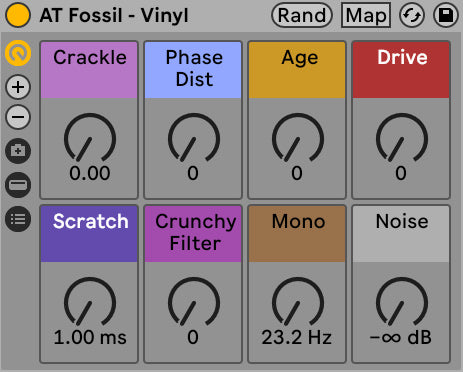The image size is (463, 372).
Task: Enable the Map mode button
Action: click(x=366, y=15)
